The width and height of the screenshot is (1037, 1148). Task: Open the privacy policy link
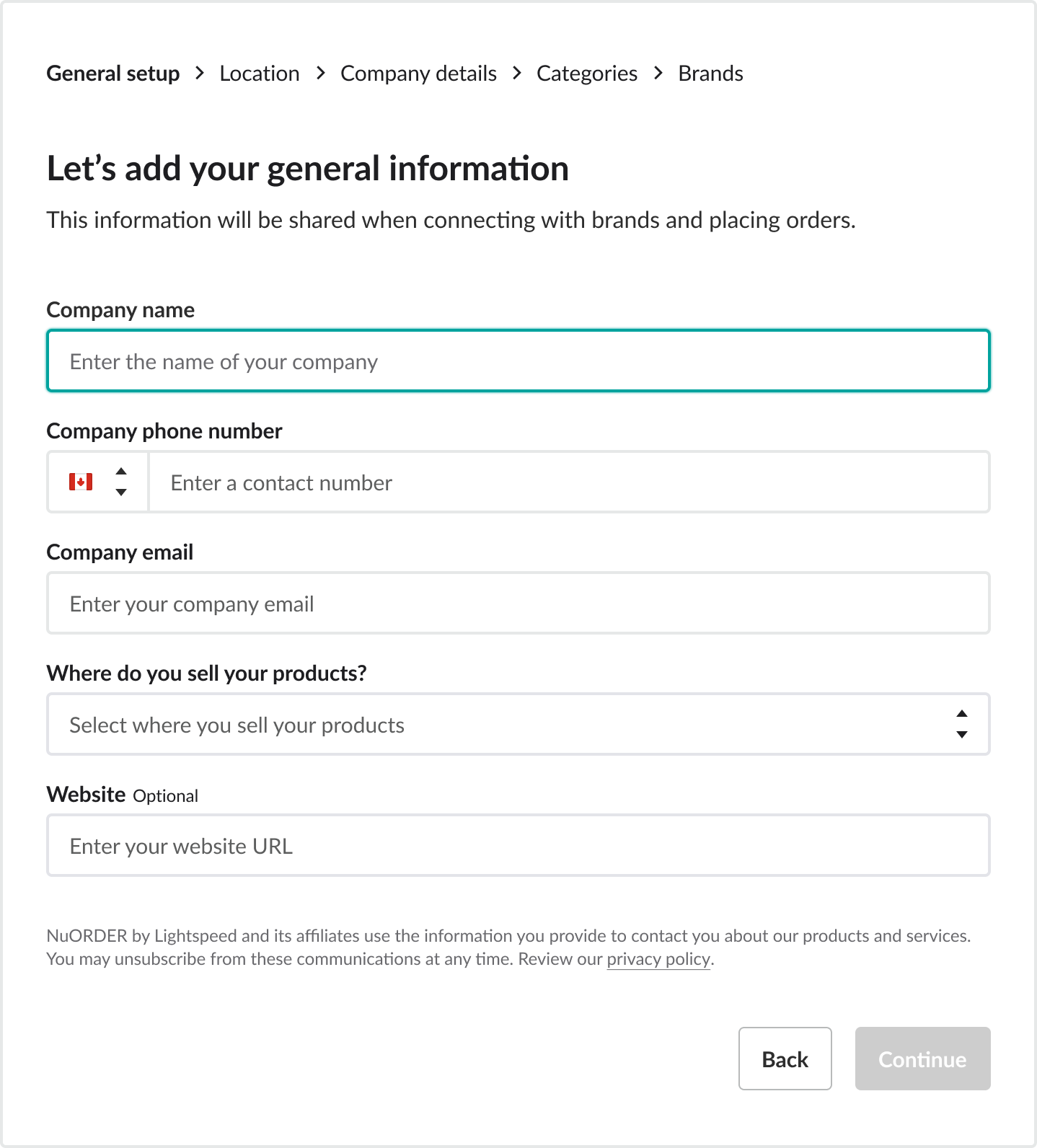[x=658, y=959]
